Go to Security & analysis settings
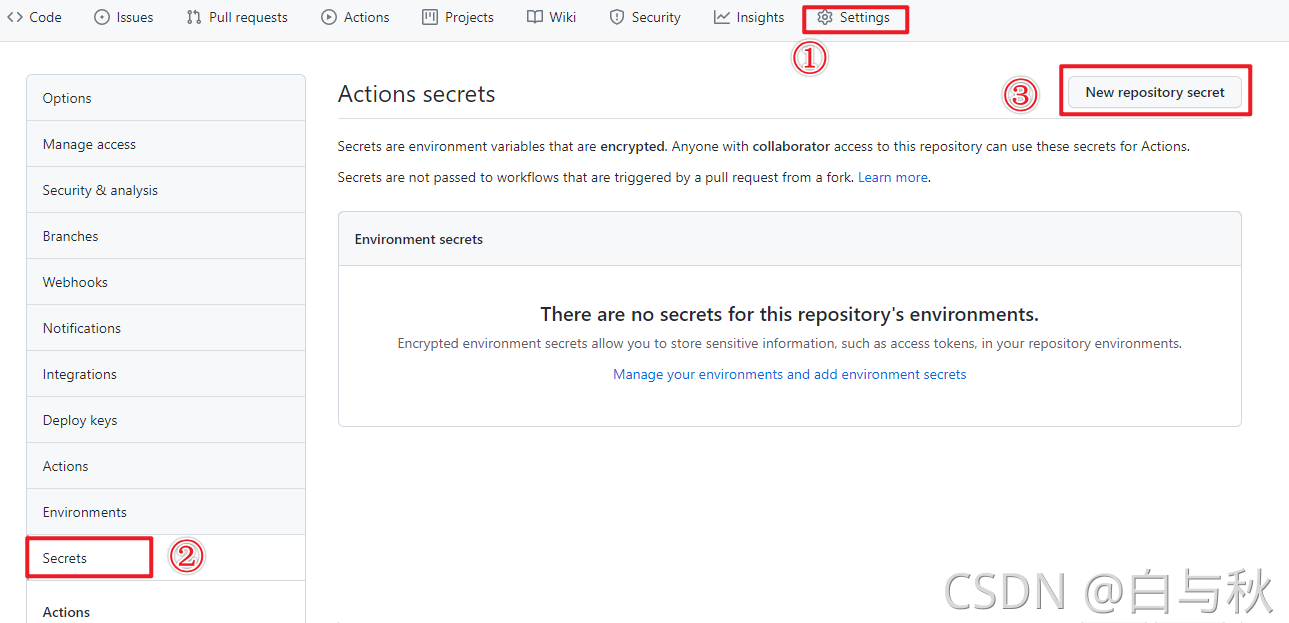Screen dimensions: 1289x623 tap(100, 190)
